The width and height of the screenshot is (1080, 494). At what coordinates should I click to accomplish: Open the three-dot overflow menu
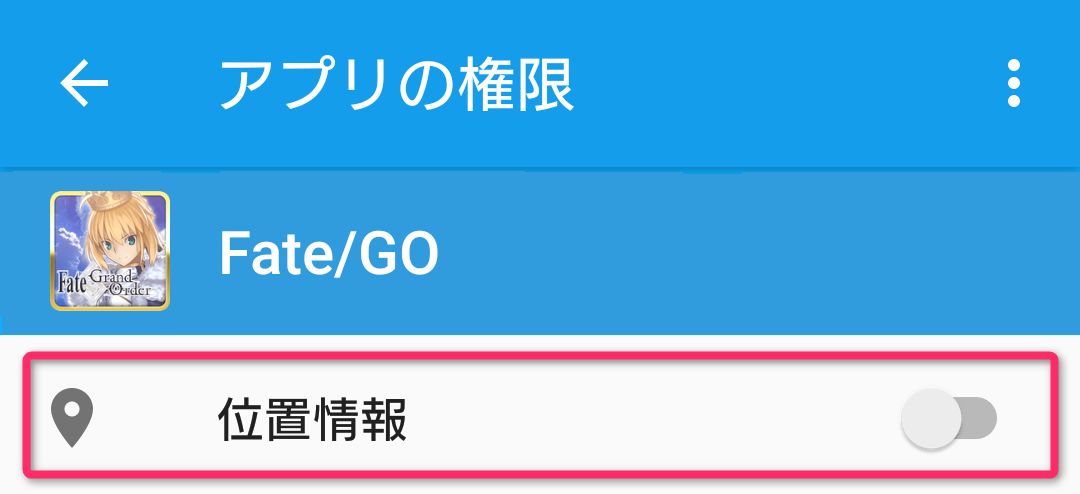point(1014,83)
